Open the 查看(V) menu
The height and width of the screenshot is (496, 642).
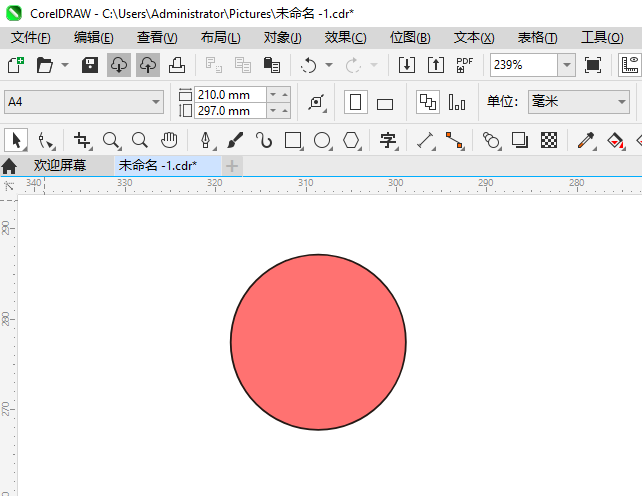[x=157, y=38]
